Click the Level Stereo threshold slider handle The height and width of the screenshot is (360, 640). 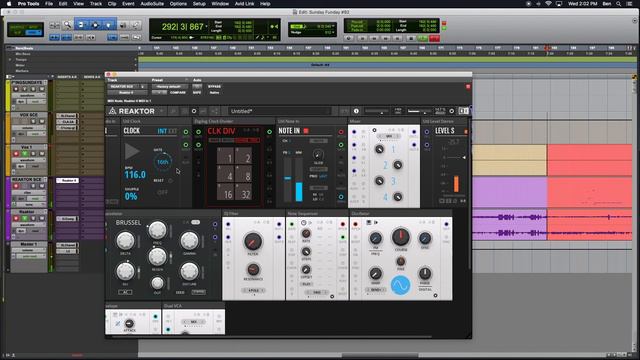pos(464,157)
